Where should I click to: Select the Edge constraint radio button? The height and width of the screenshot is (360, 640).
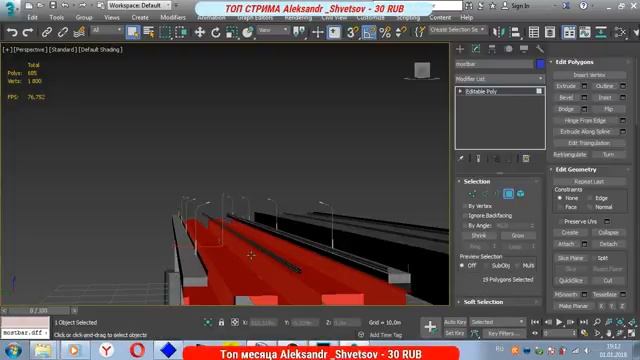tap(590, 198)
